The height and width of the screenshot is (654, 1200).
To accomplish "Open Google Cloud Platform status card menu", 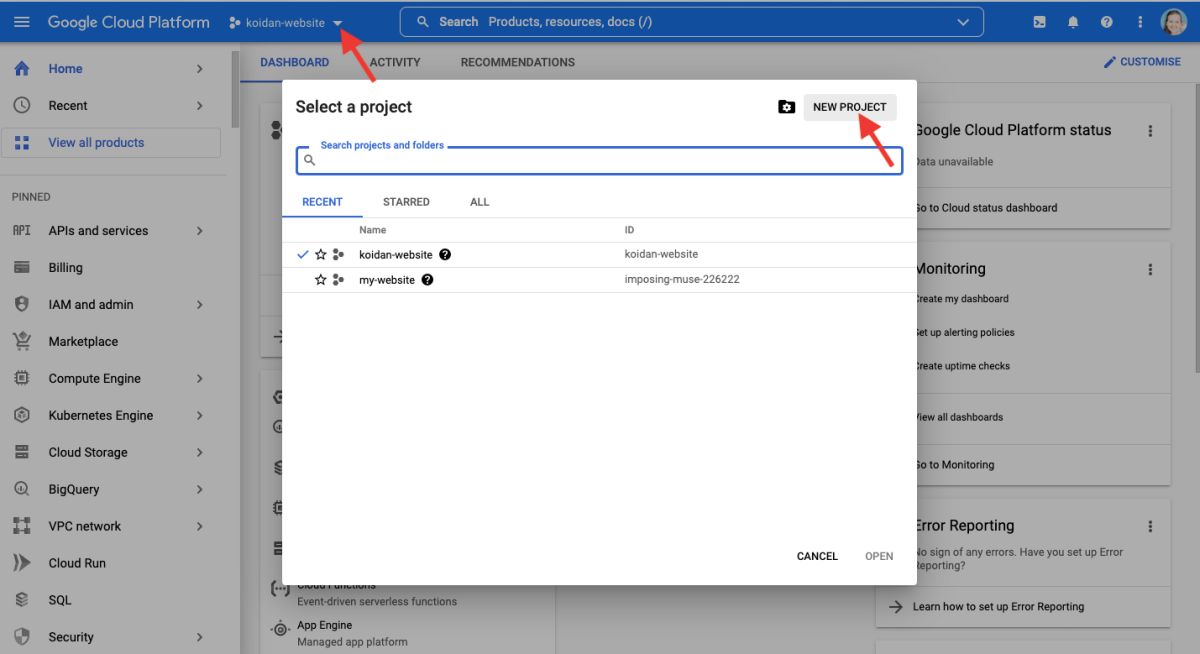I will pyautogui.click(x=1150, y=131).
